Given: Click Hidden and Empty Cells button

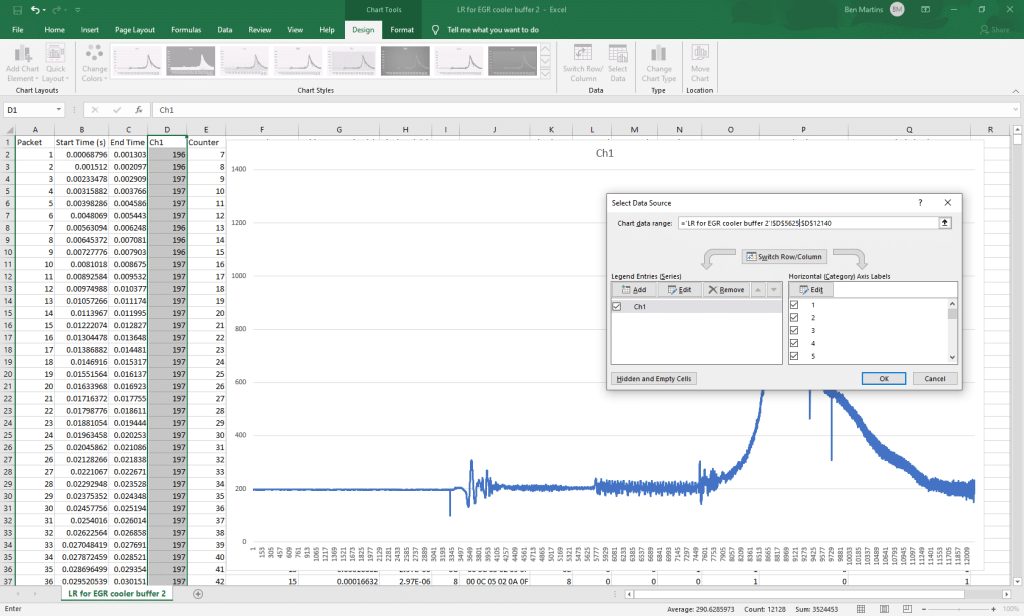Looking at the screenshot, I should pos(654,379).
